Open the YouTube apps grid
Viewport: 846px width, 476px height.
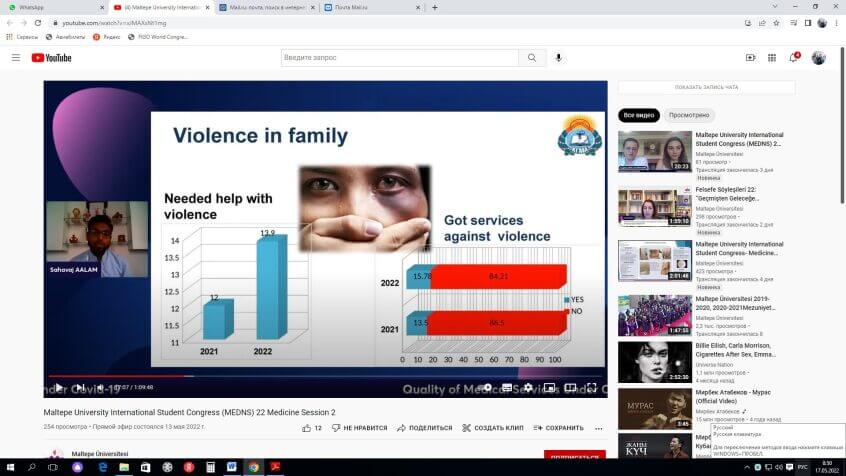(x=772, y=58)
